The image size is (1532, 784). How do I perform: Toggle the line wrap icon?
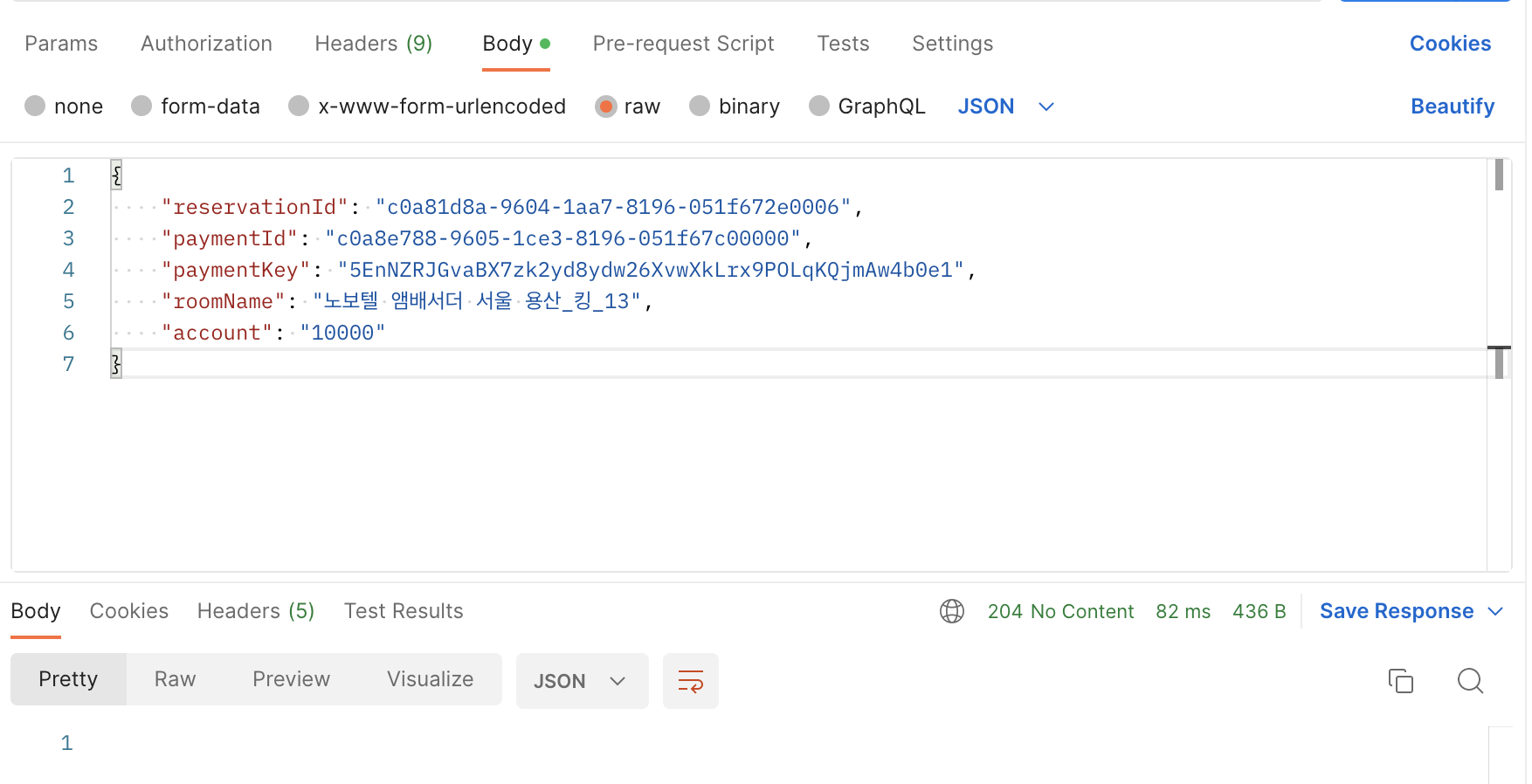coord(690,681)
